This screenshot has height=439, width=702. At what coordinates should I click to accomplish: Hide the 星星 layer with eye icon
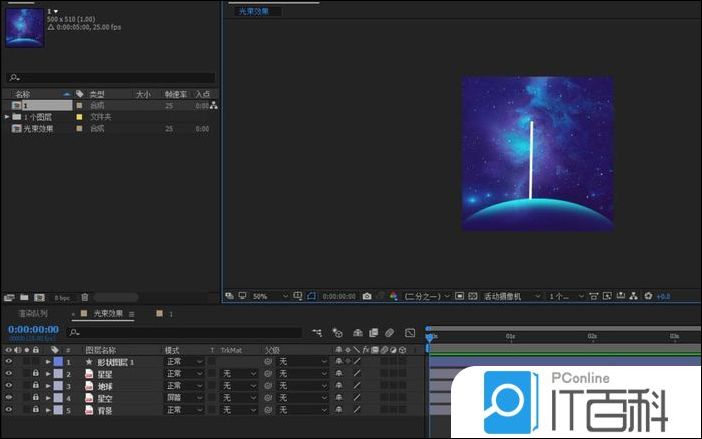point(9,373)
